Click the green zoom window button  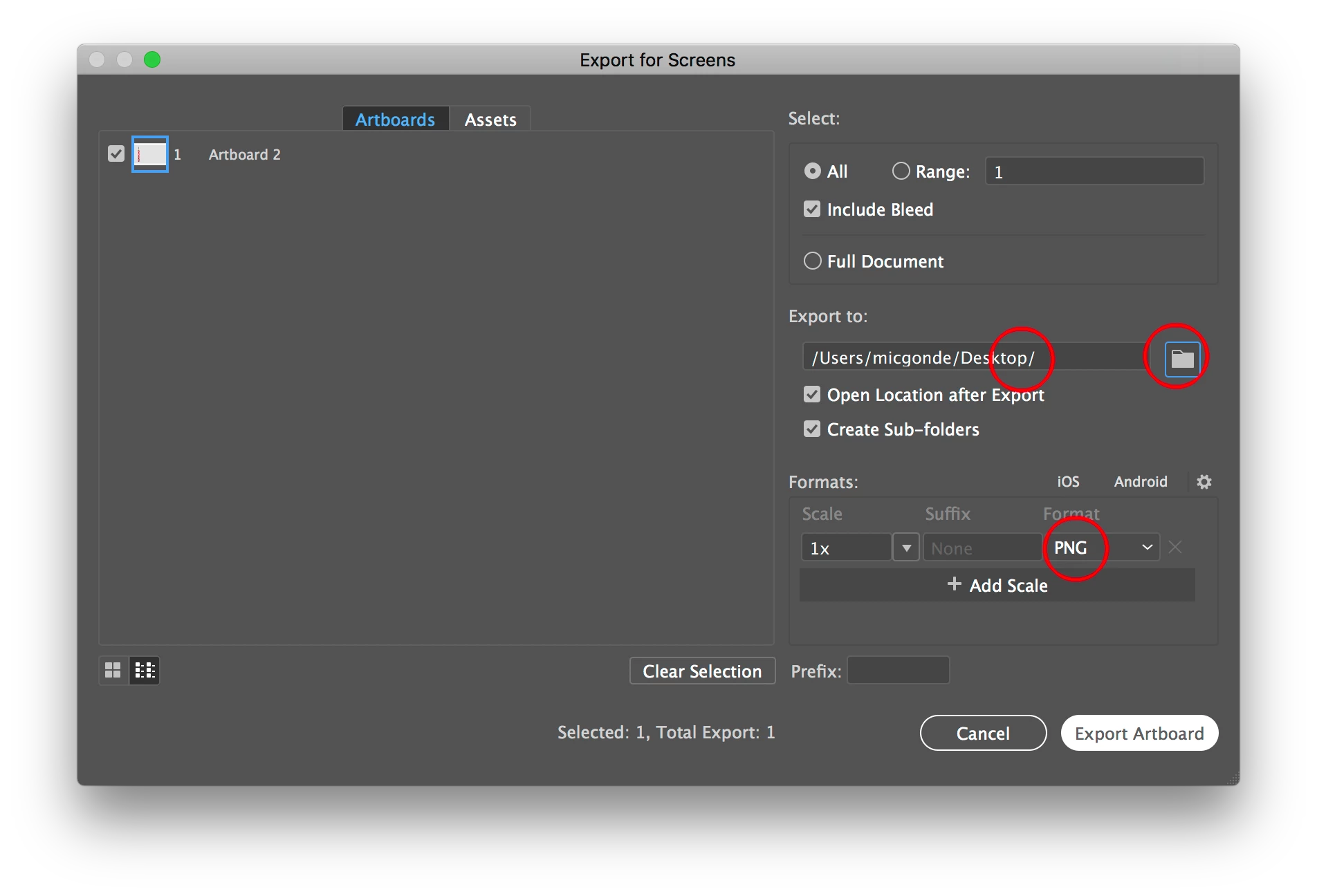coord(152,59)
